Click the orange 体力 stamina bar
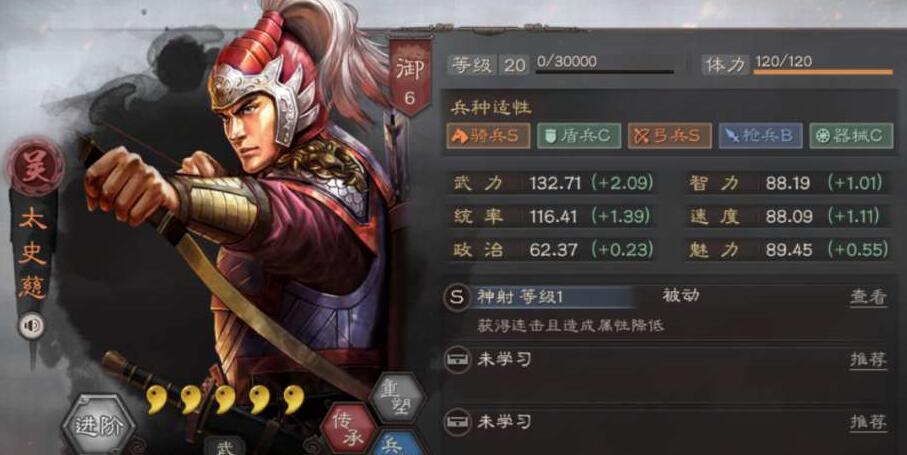This screenshot has height=455, width=907. [823, 72]
